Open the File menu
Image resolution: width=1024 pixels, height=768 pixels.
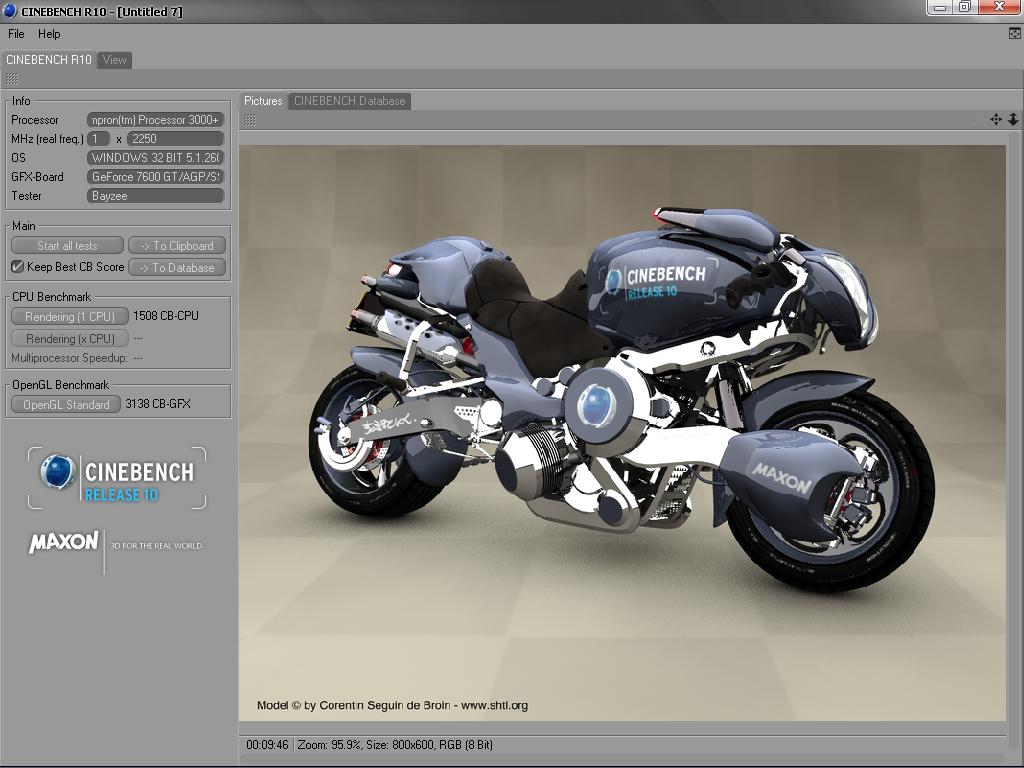16,34
